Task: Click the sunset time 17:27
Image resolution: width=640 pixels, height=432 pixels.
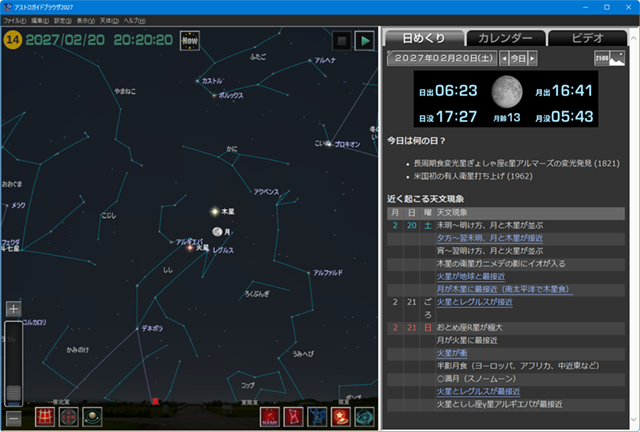Action: [456, 117]
